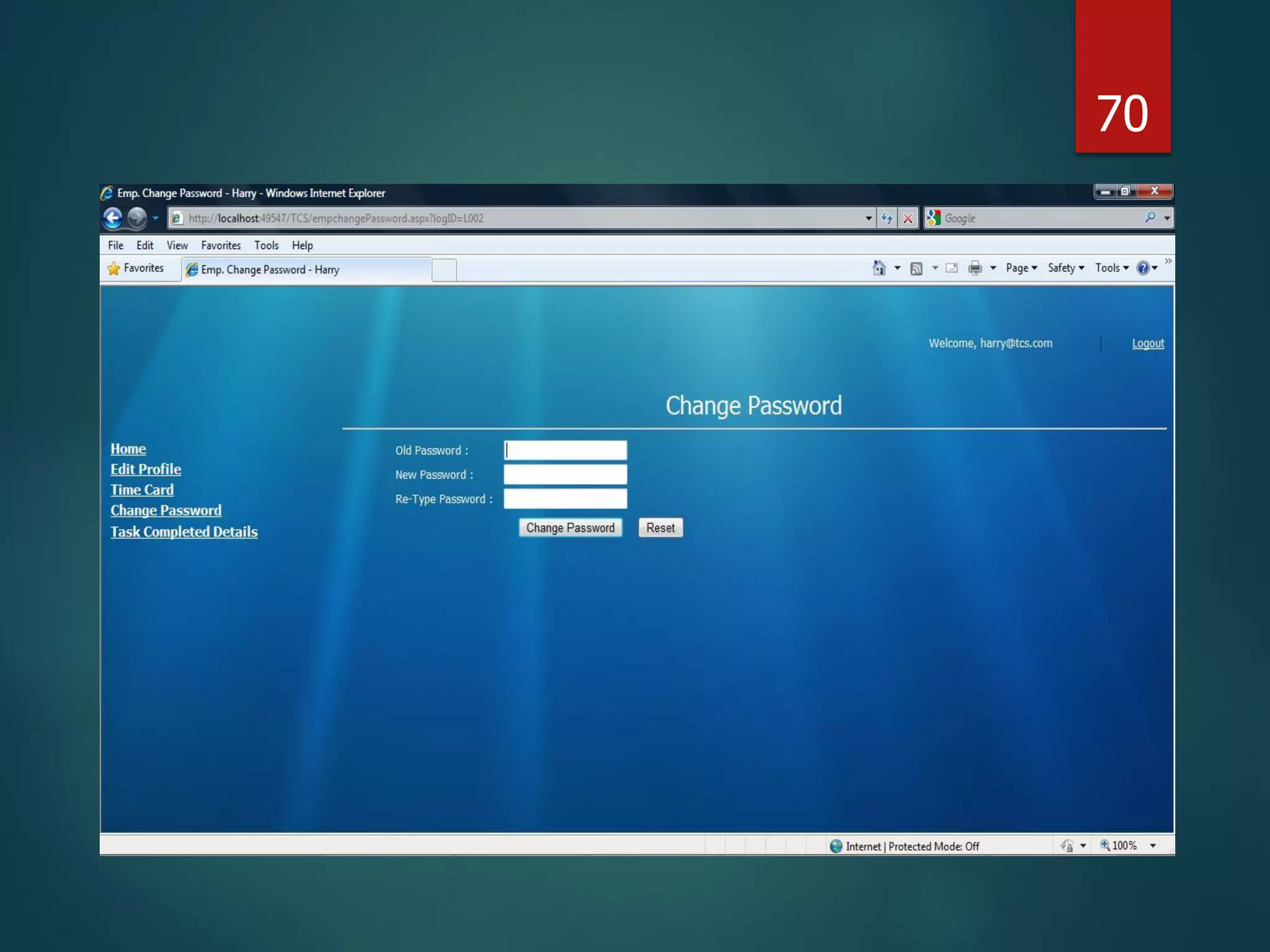
Task: Click the Print icon in command bar
Action: click(x=975, y=268)
